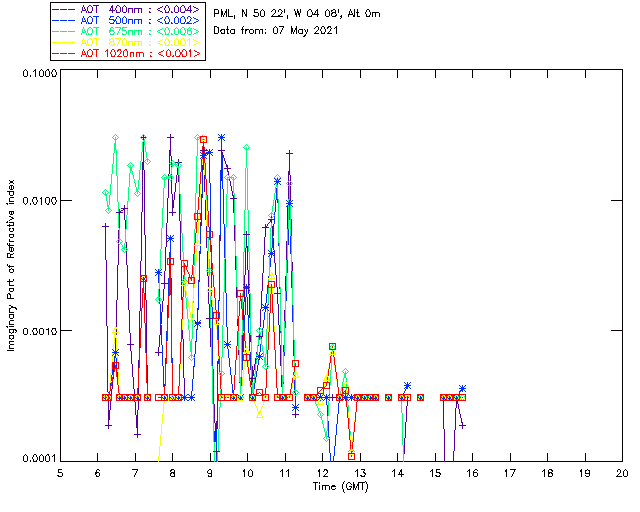
Task: Click the red square marker at the small peak after 12 GMT
Action: click(x=333, y=347)
